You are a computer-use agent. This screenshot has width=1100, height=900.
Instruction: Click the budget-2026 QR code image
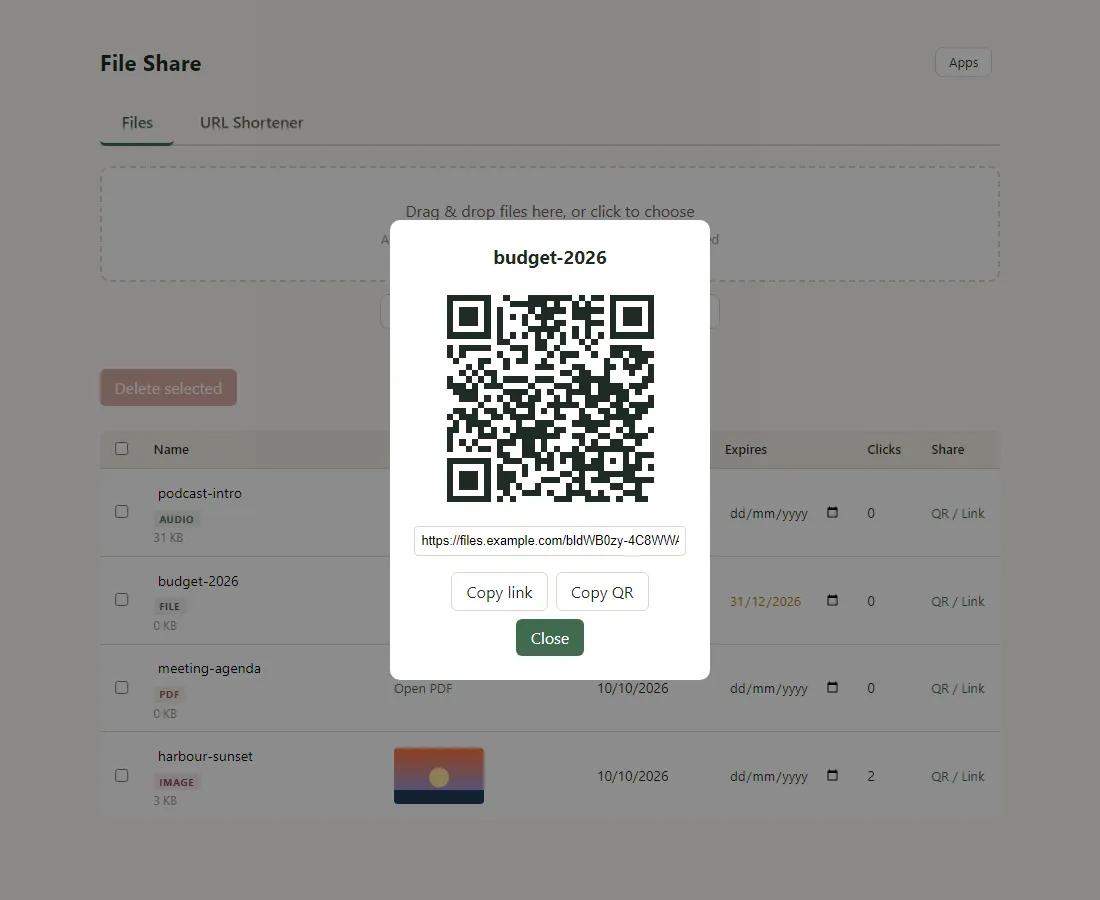click(550, 398)
